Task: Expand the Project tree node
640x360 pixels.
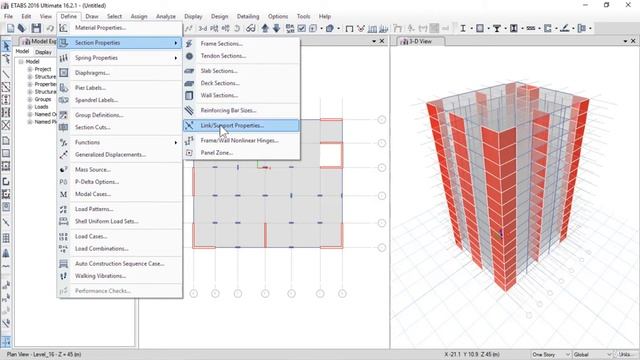Action: pyautogui.click(x=30, y=69)
